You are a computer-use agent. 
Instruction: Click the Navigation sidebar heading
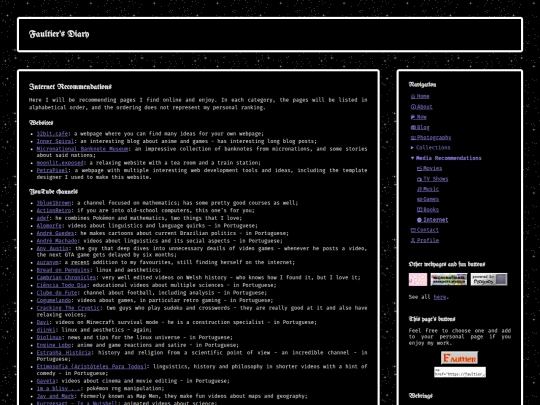pyautogui.click(x=422, y=84)
